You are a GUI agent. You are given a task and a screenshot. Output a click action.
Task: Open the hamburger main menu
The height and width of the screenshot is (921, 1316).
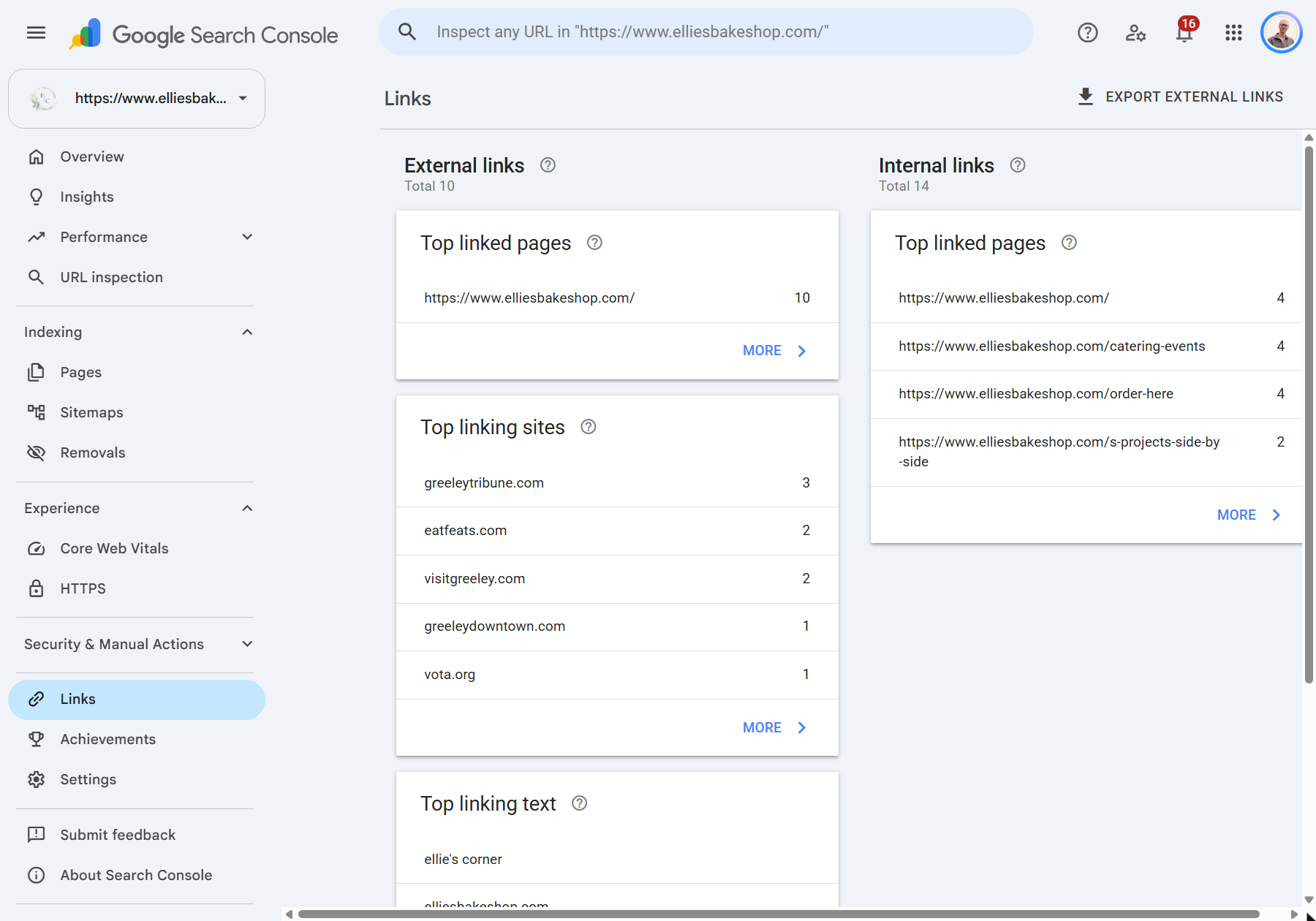coord(36,33)
